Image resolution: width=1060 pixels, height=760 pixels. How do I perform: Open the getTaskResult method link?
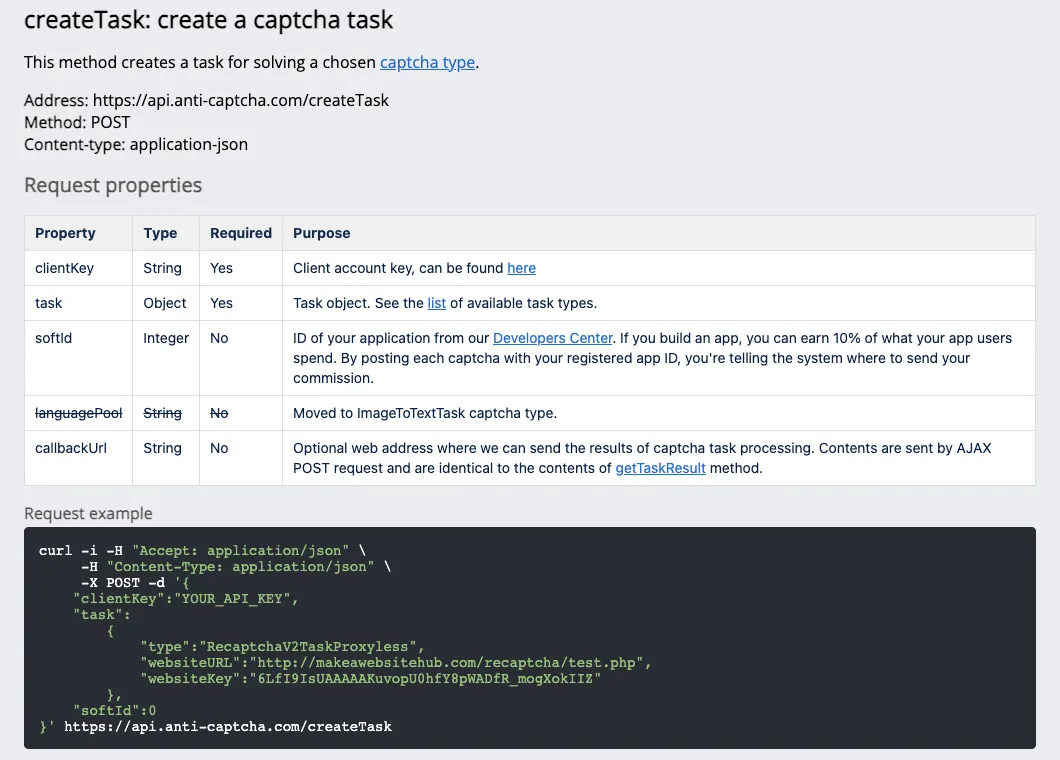click(660, 468)
